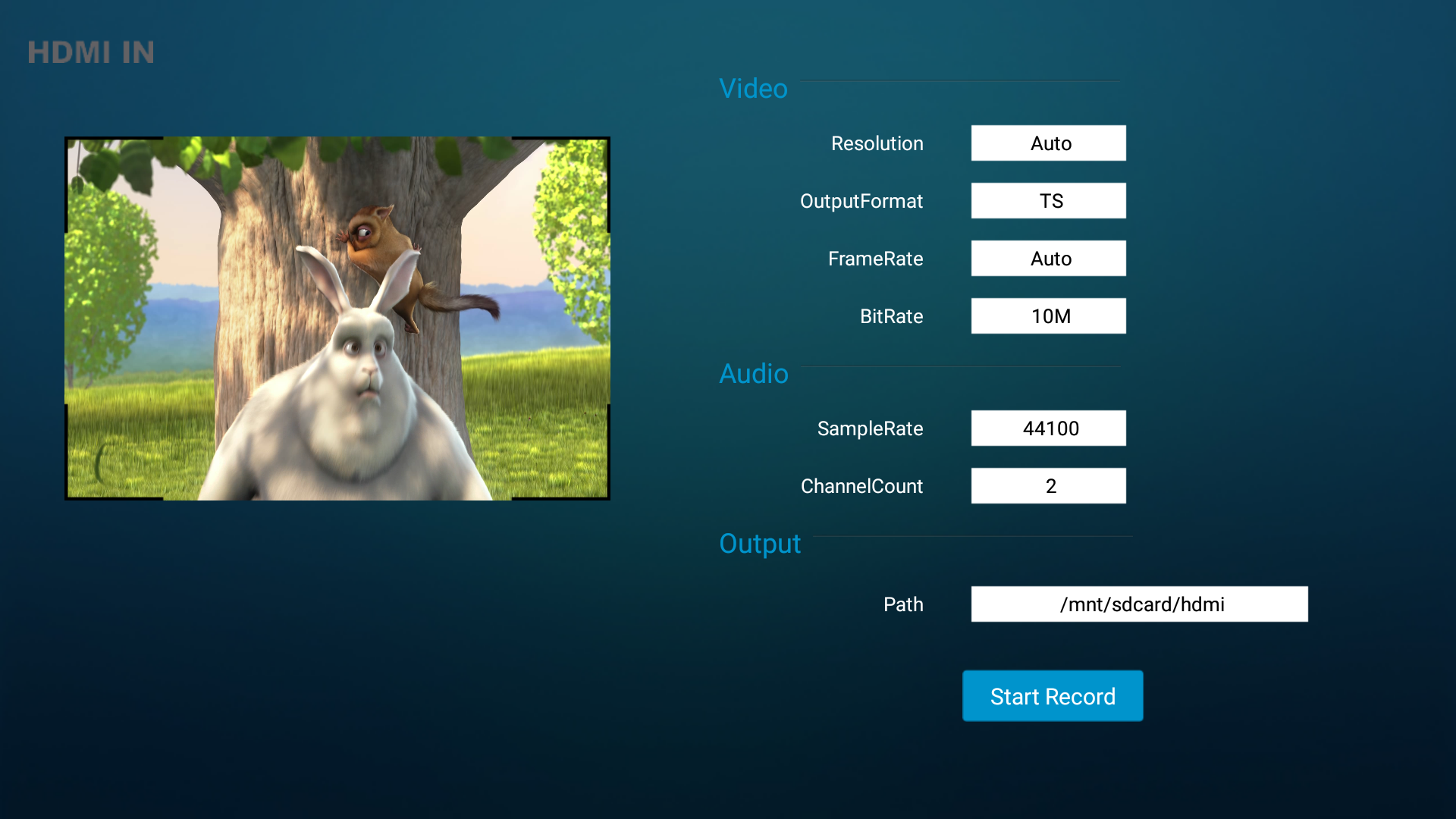Open the FrameRate Auto selector

1048,259
